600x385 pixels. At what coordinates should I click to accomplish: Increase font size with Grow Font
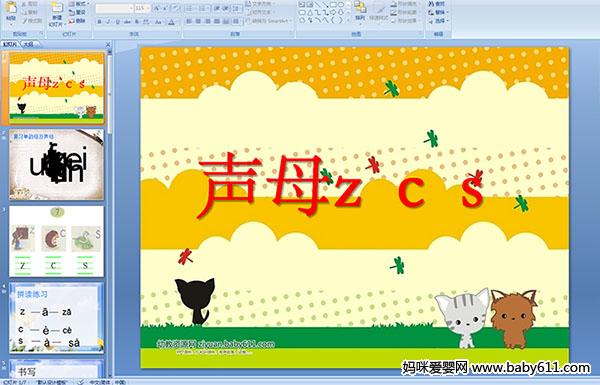157,8
